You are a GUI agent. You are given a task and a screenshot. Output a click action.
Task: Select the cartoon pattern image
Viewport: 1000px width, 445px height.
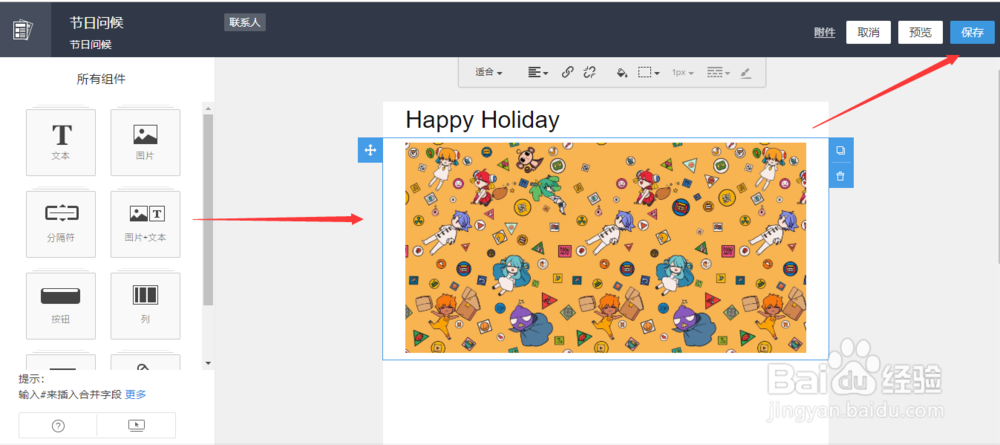[x=605, y=247]
